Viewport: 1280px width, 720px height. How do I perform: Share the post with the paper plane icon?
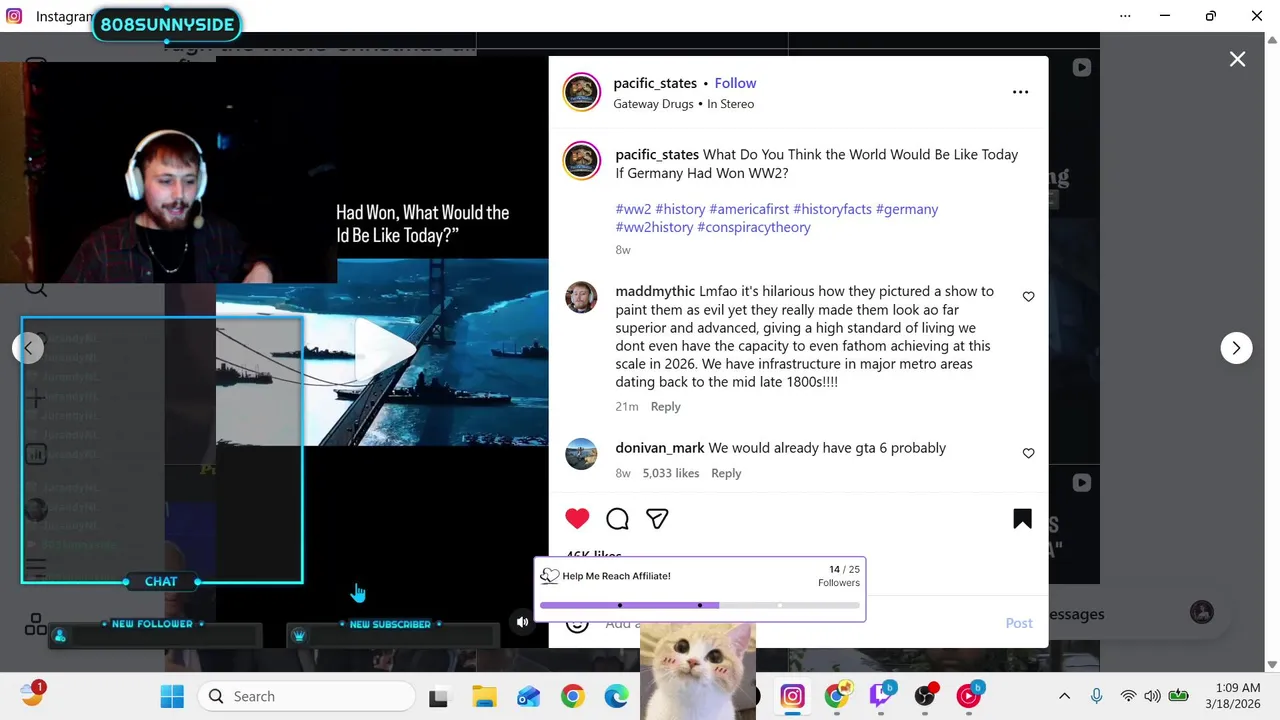[657, 518]
